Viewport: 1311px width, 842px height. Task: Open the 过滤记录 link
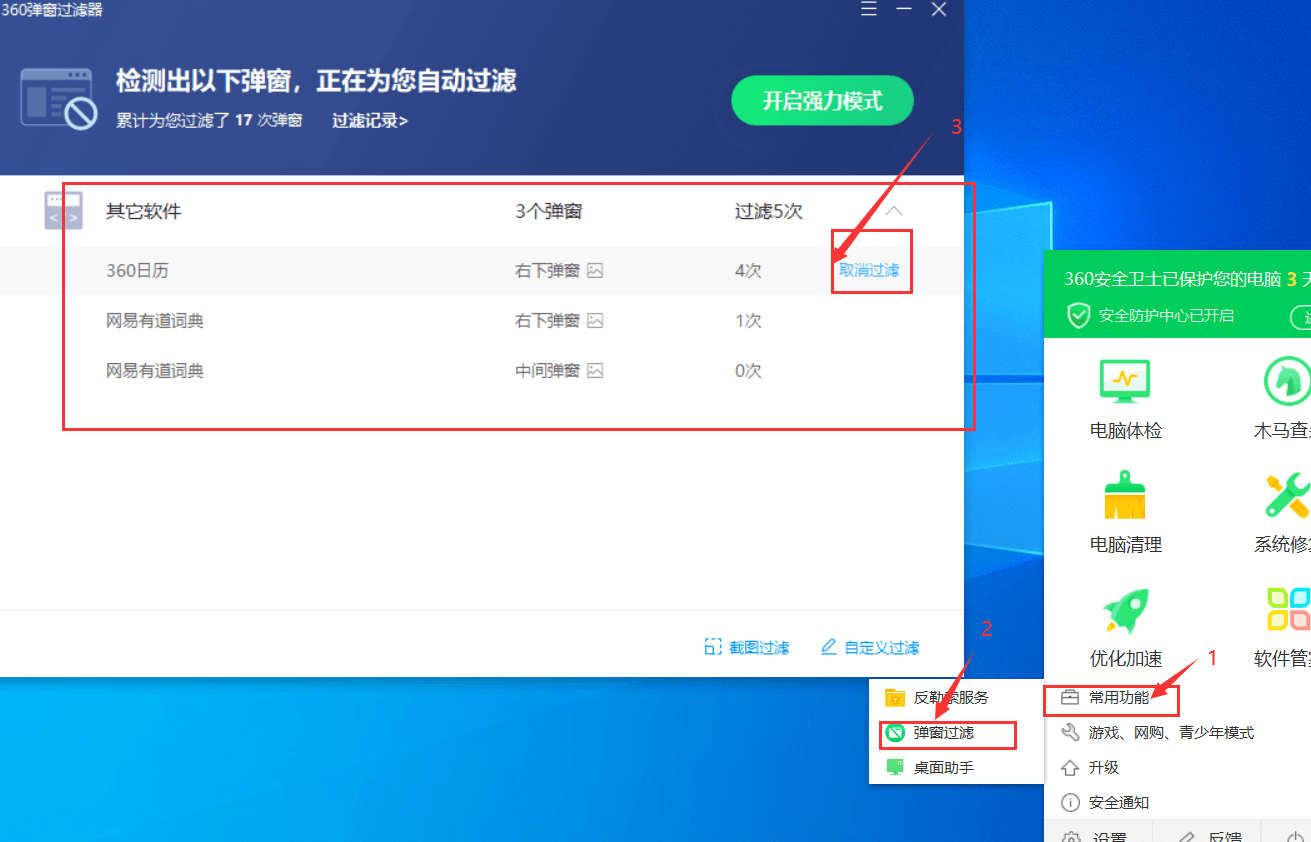[x=370, y=121]
